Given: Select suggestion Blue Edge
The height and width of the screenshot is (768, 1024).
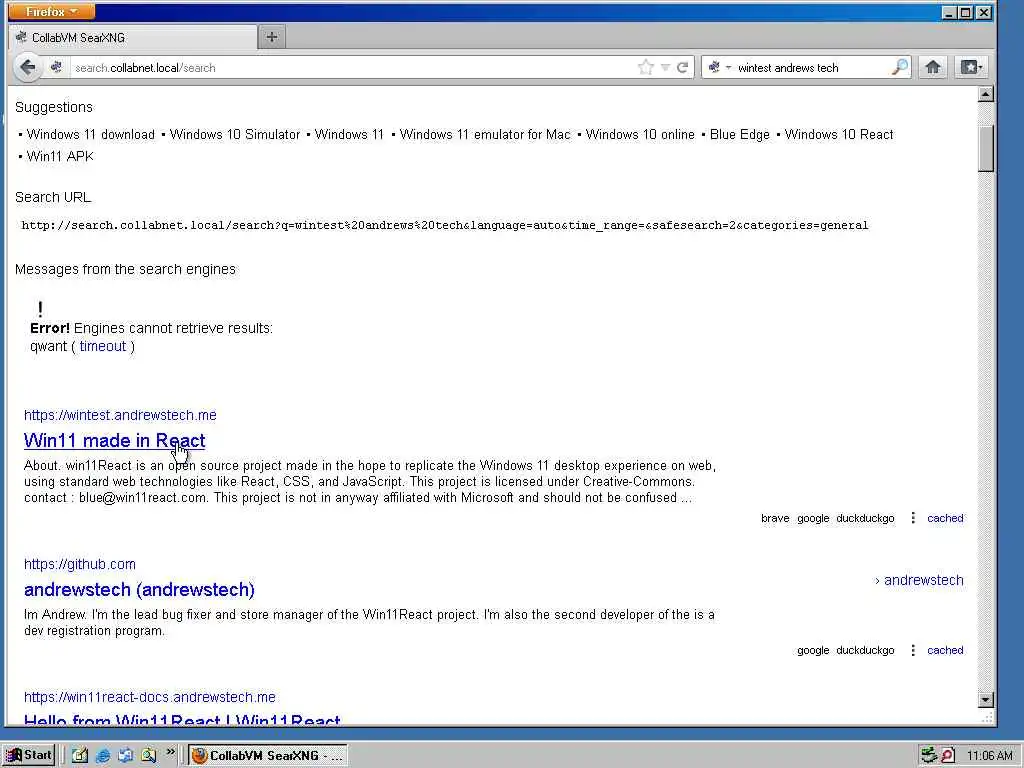Looking at the screenshot, I should click(739, 135).
